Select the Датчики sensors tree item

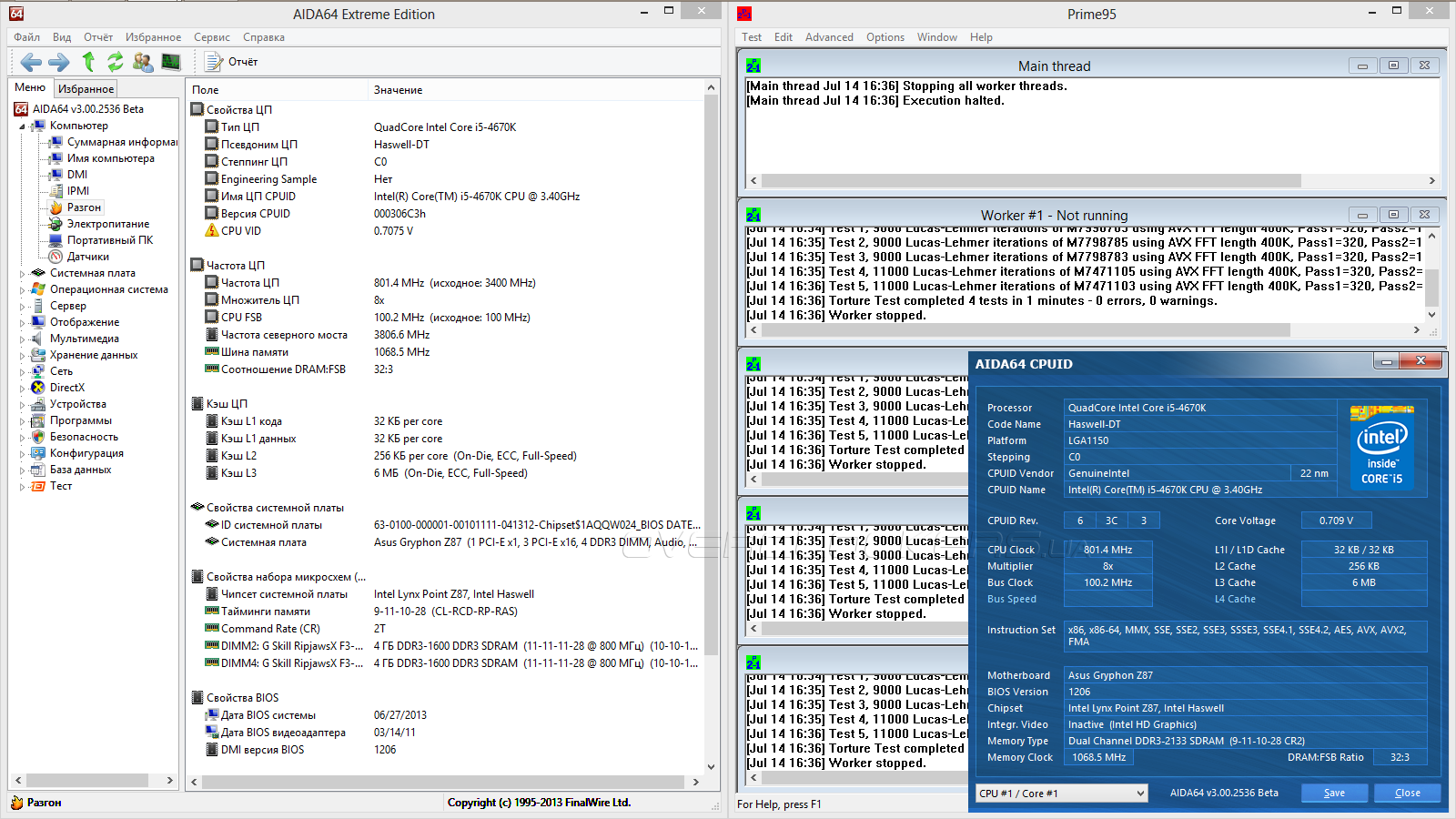(87, 257)
